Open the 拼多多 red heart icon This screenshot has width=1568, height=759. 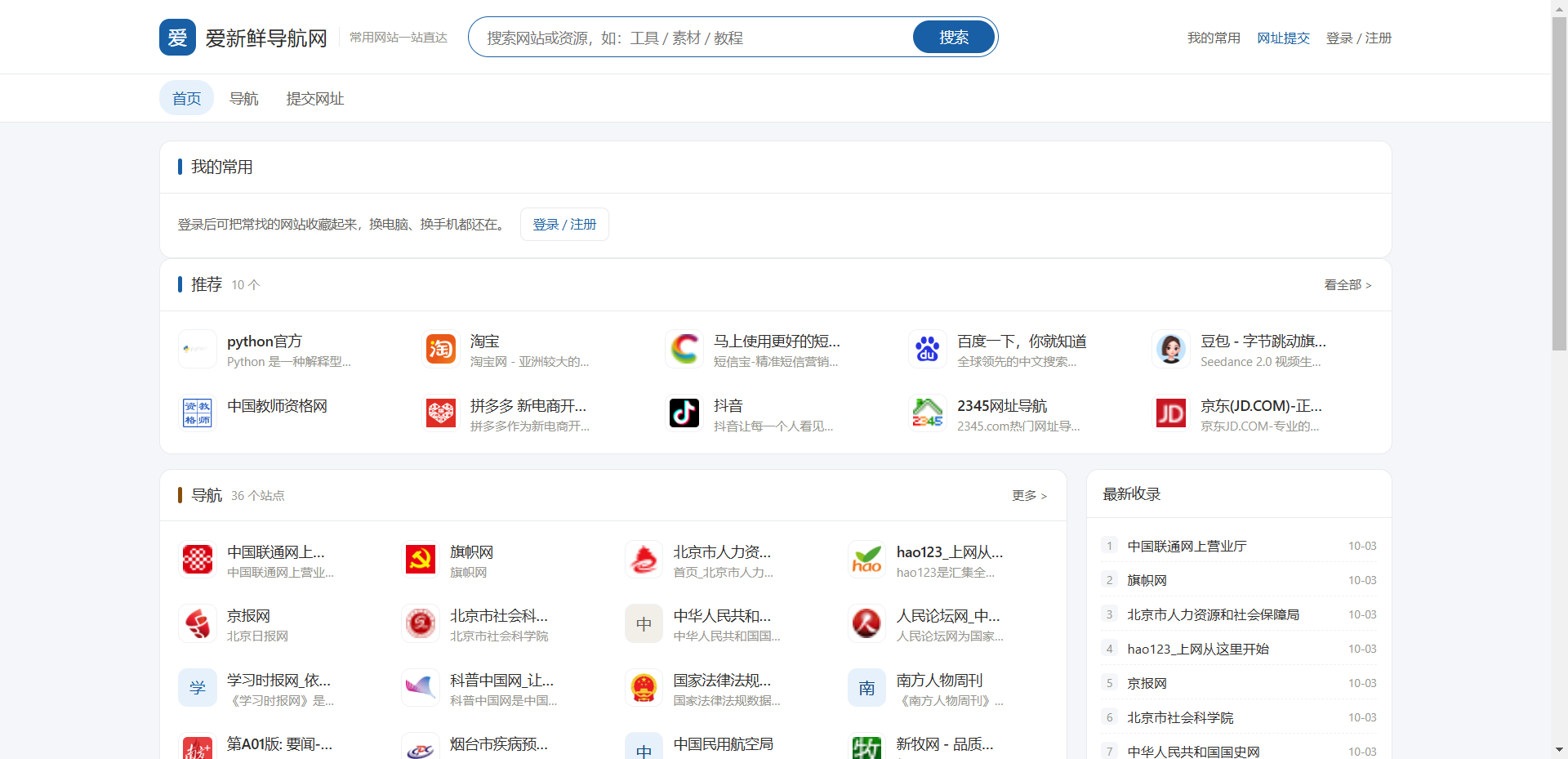tap(441, 413)
